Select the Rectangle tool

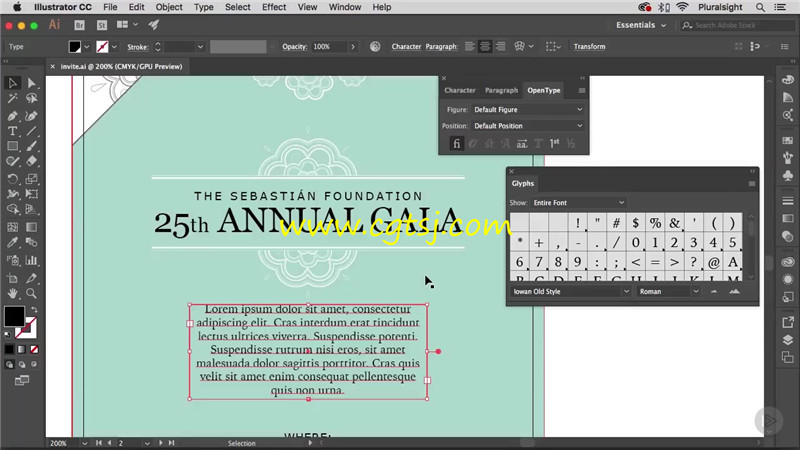(x=12, y=146)
